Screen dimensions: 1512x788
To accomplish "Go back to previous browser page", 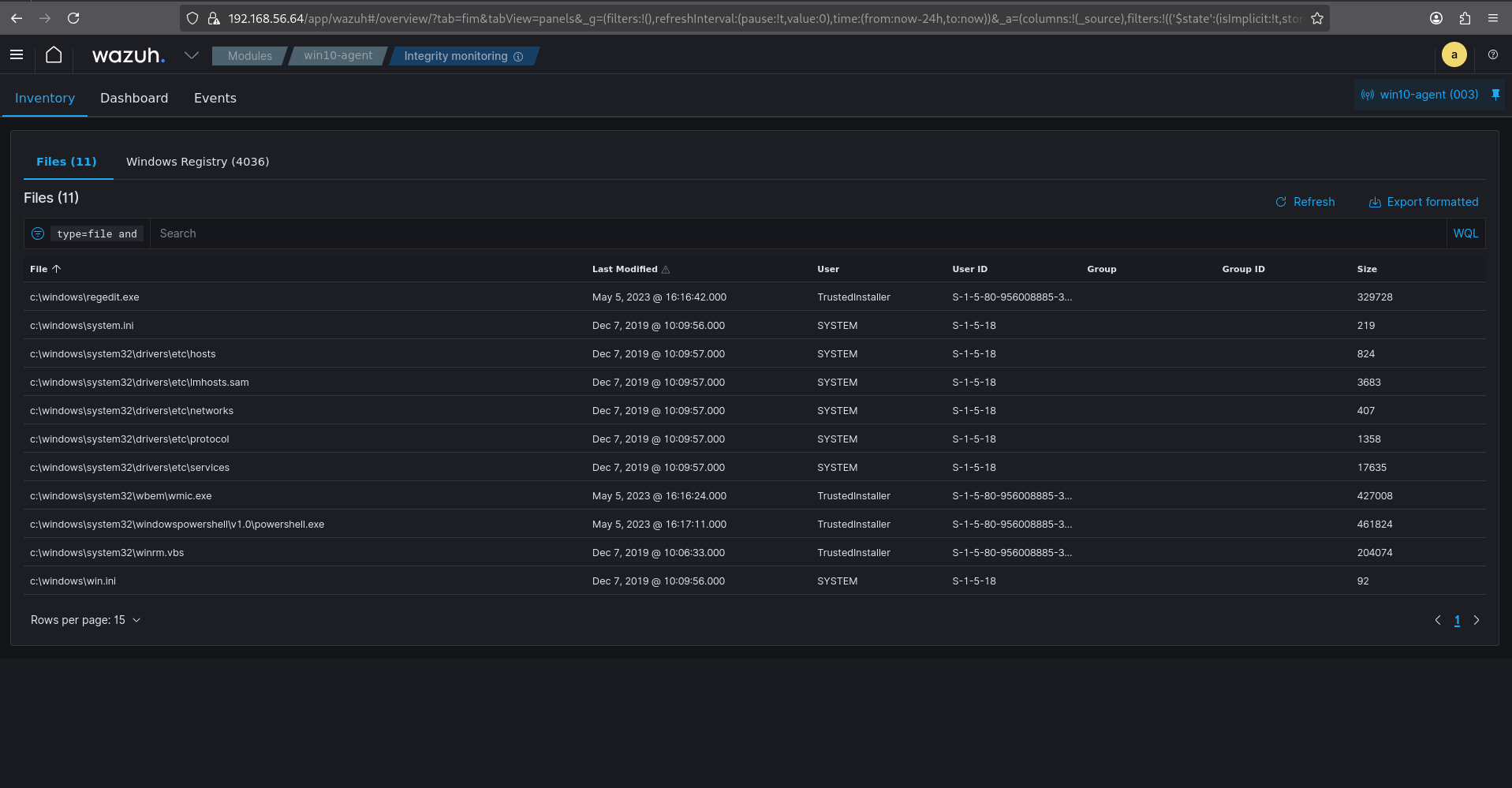I will click(17, 18).
